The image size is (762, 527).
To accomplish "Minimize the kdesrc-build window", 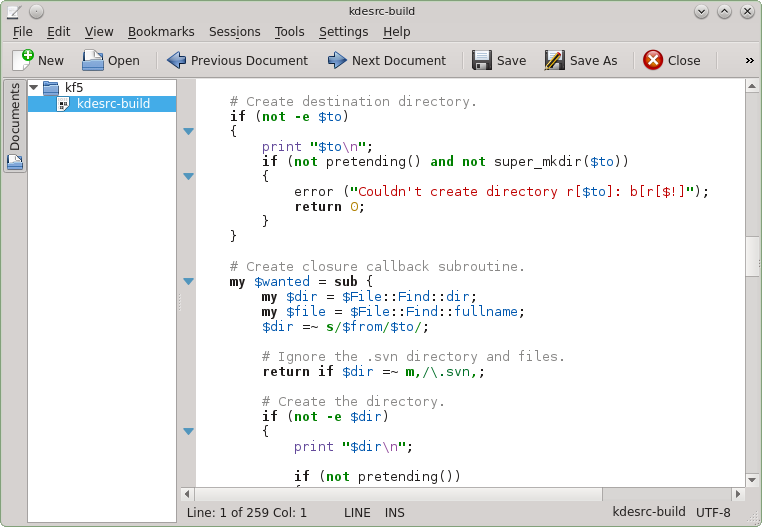I will (x=701, y=11).
